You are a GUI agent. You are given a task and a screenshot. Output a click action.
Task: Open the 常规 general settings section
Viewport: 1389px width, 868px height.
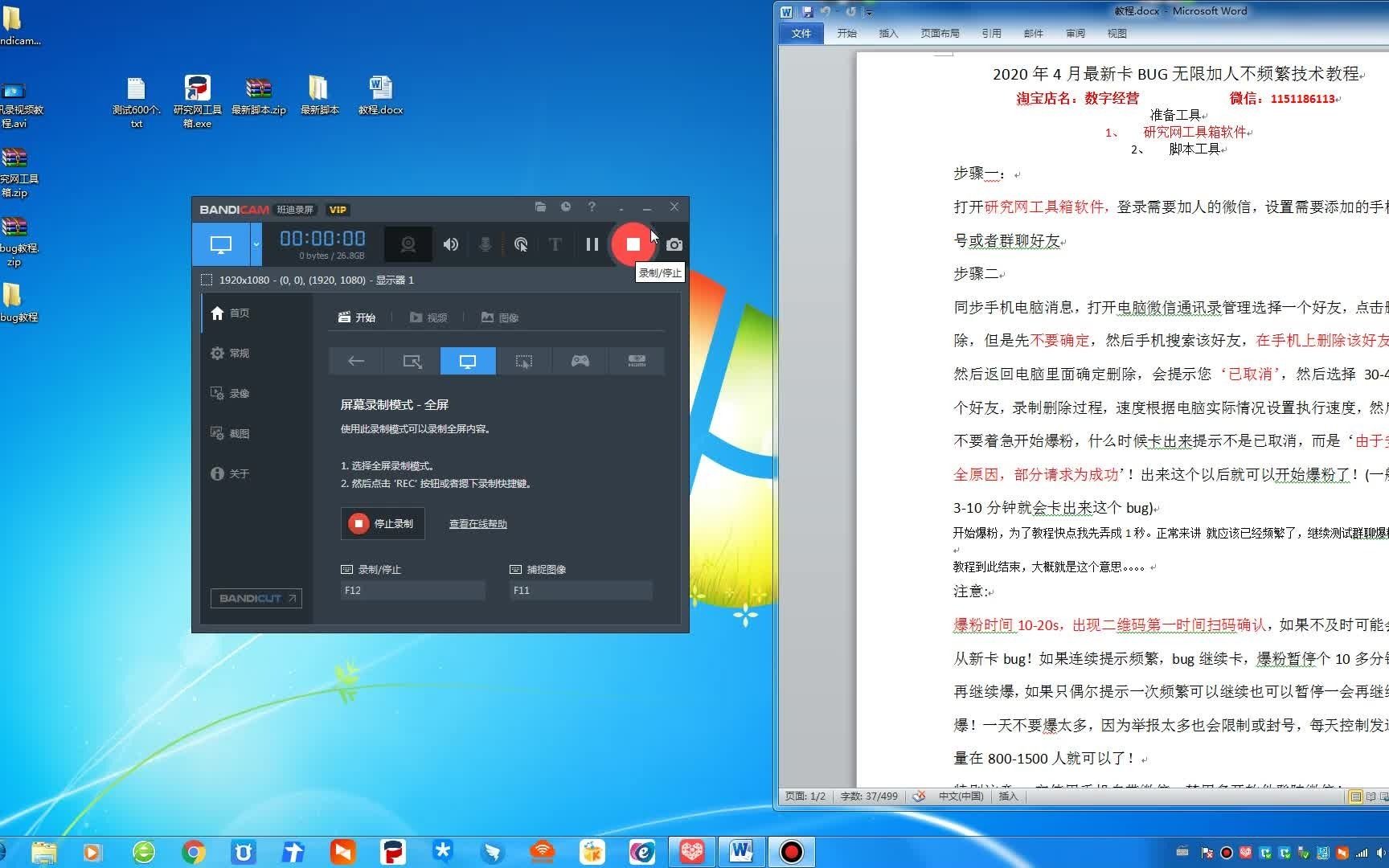click(230, 353)
